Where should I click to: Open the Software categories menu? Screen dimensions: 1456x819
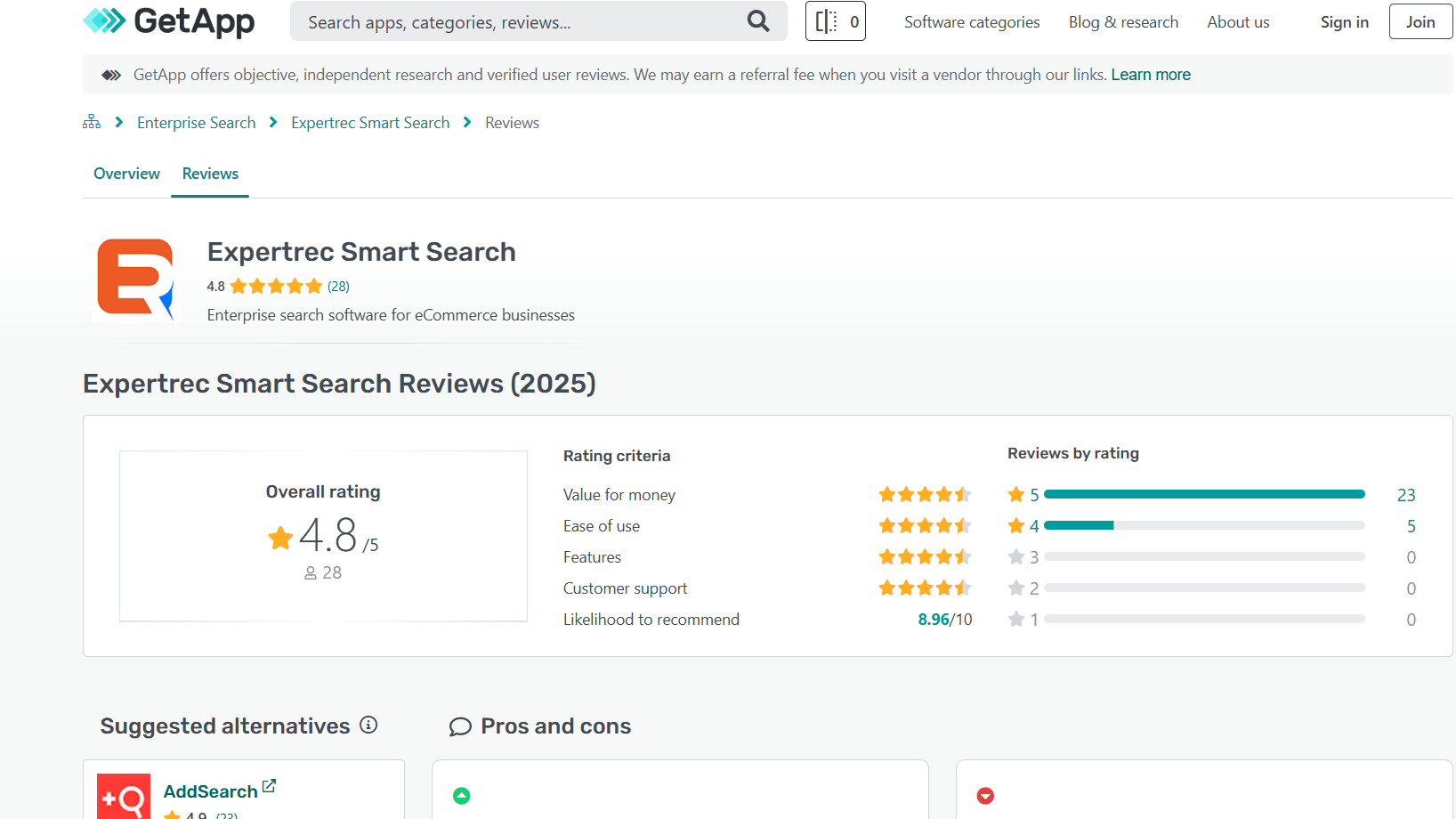coord(972,22)
